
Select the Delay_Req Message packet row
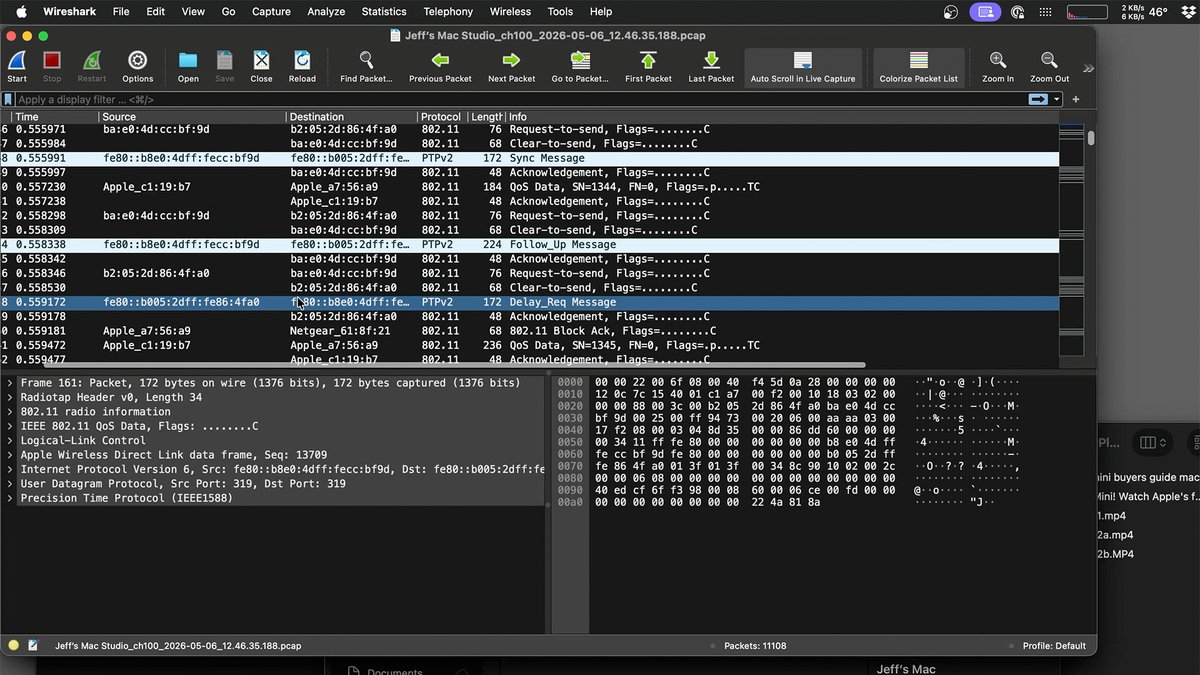[530, 302]
